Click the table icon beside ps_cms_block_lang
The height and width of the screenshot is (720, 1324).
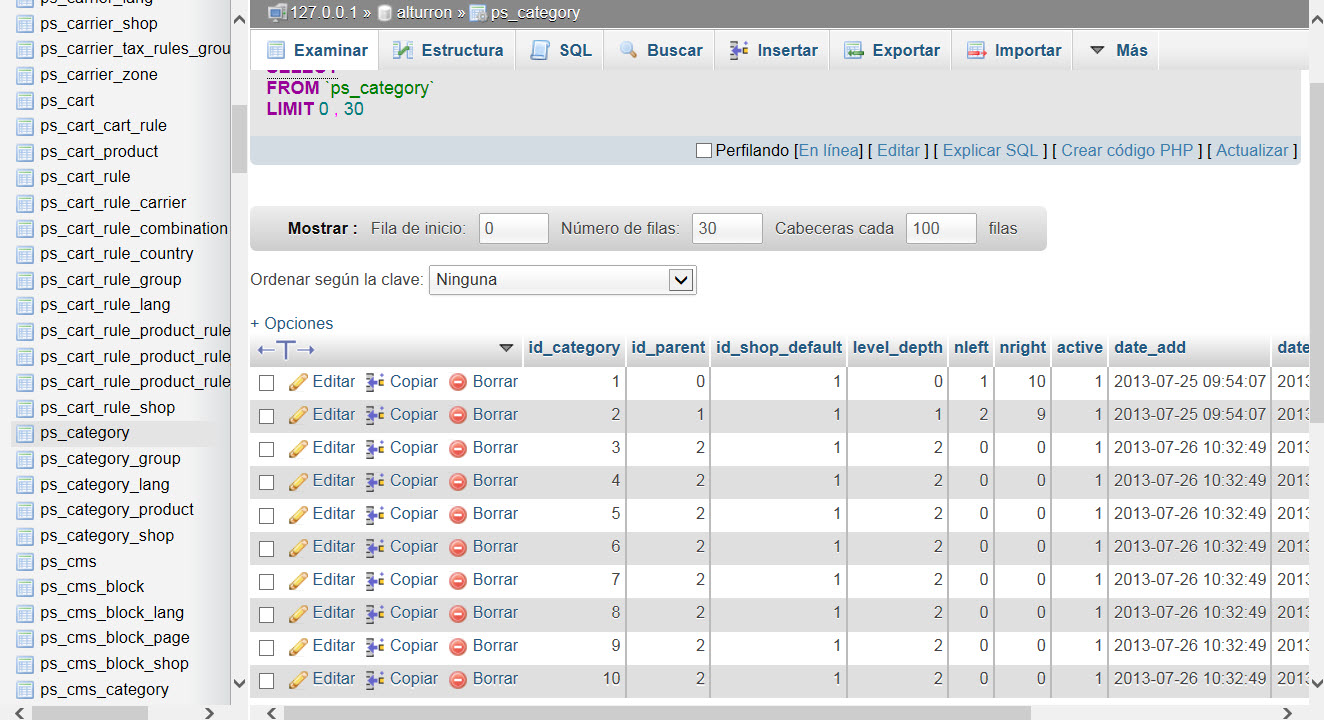25,613
